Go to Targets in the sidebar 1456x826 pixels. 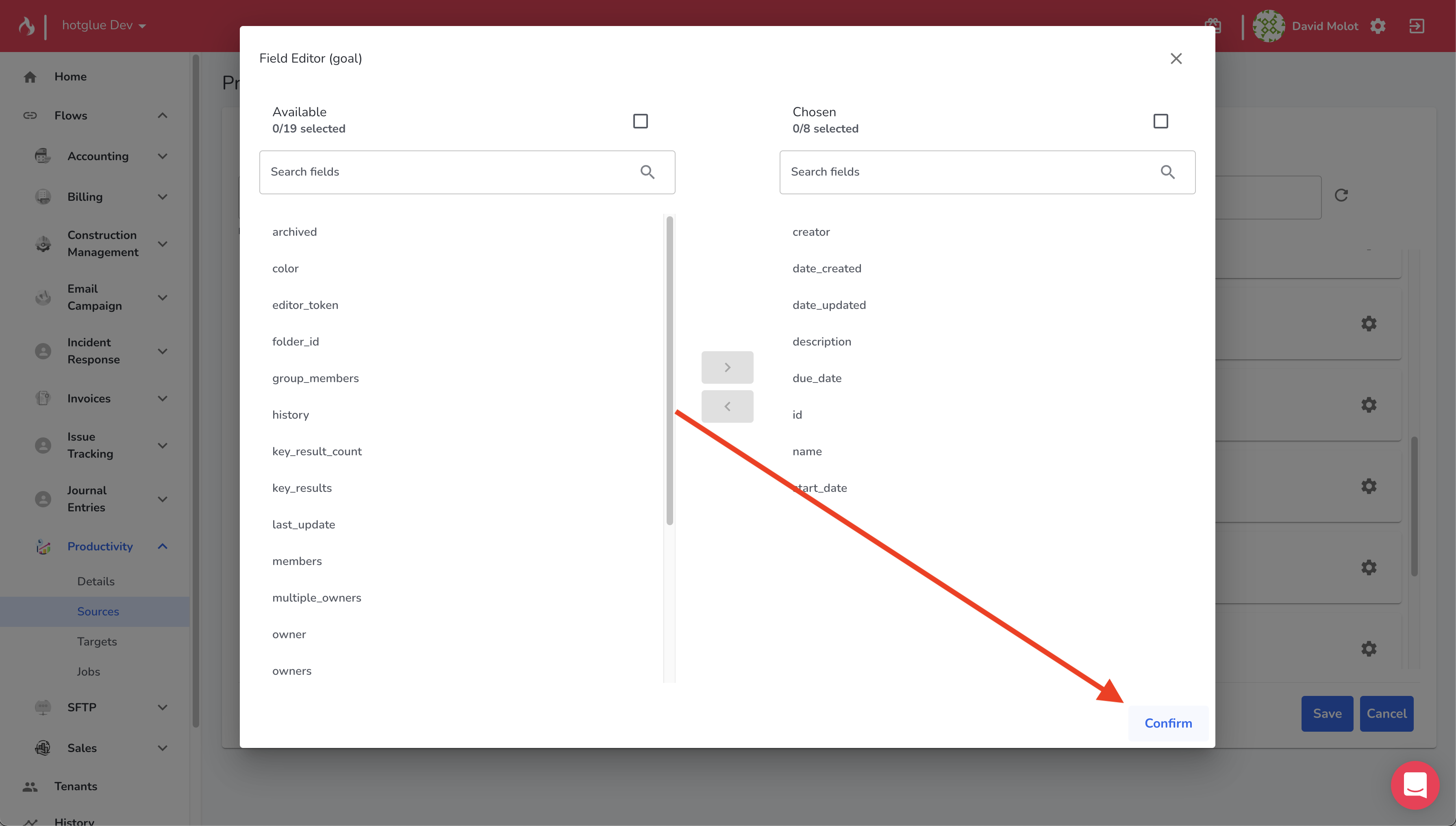click(97, 641)
